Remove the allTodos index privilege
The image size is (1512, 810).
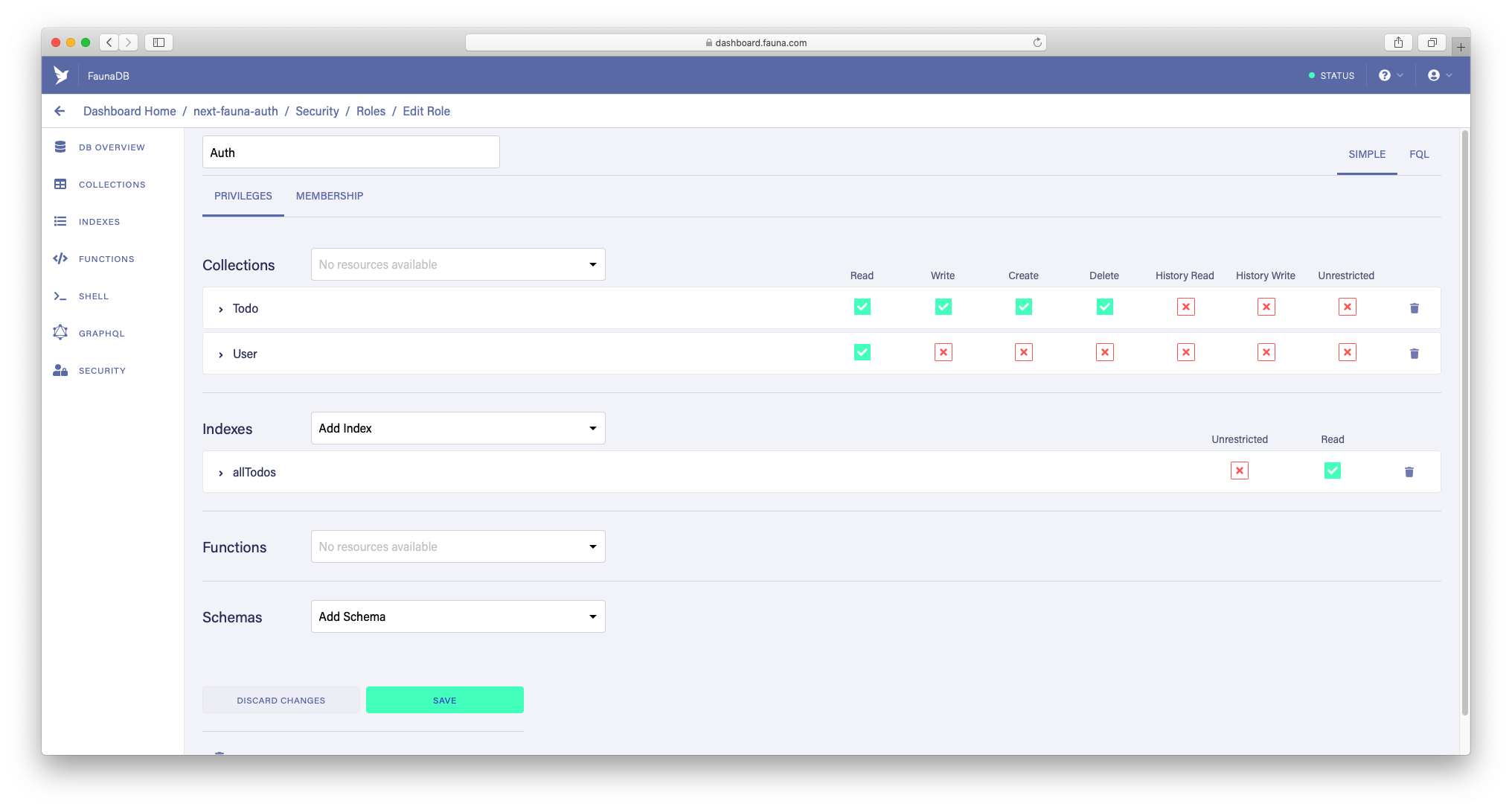(x=1409, y=472)
